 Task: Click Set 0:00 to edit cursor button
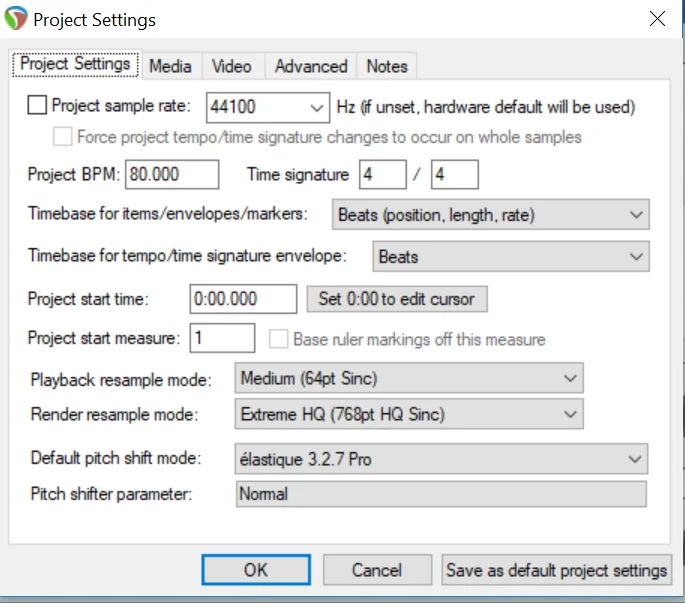(397, 299)
